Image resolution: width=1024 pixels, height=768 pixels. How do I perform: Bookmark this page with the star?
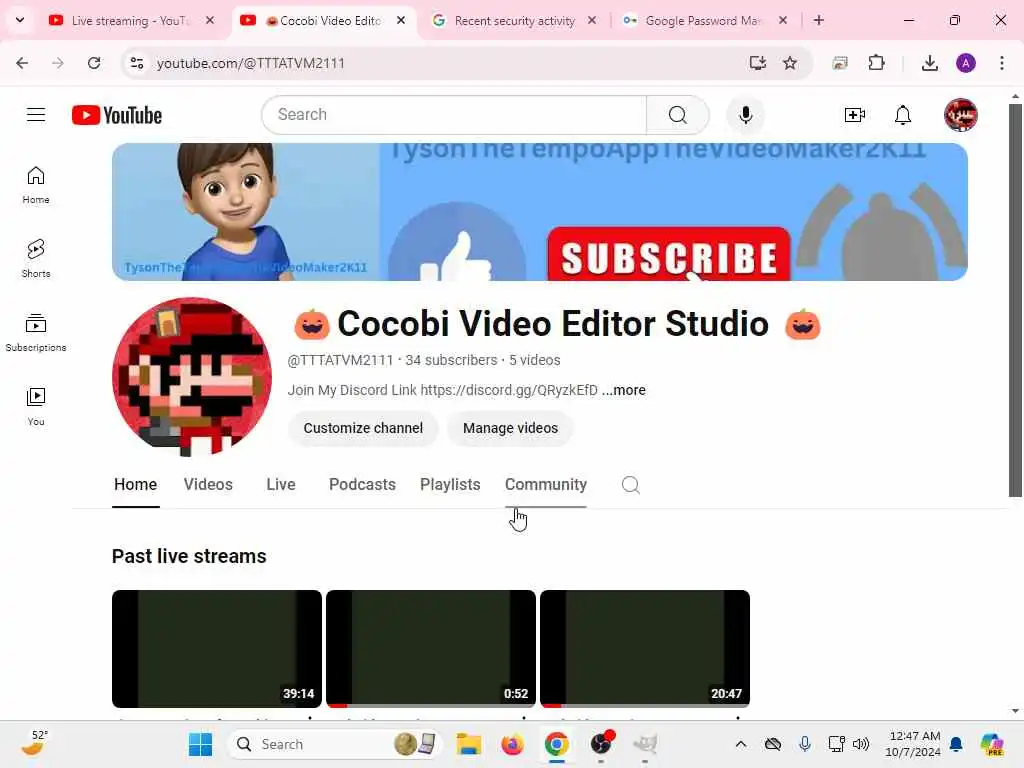790,63
